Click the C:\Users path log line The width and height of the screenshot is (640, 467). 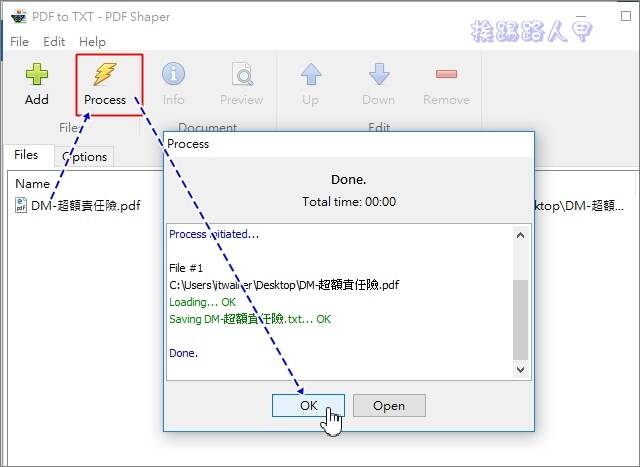pos(284,285)
